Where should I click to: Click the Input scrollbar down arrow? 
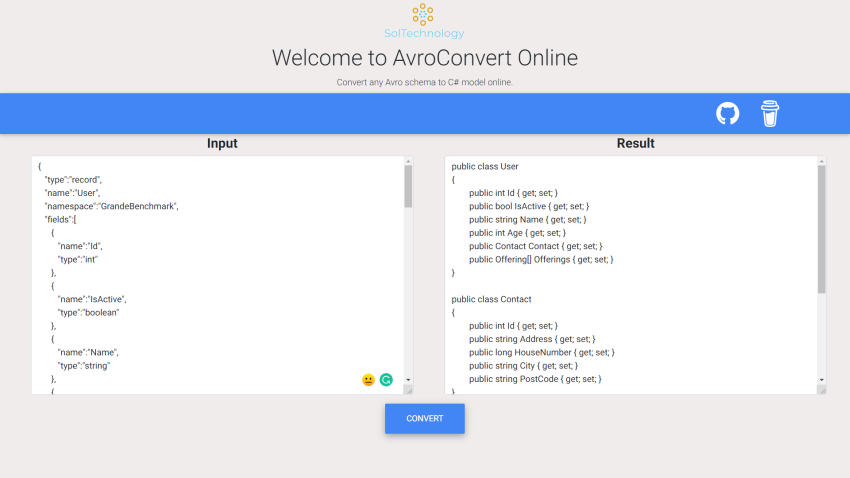pos(408,380)
